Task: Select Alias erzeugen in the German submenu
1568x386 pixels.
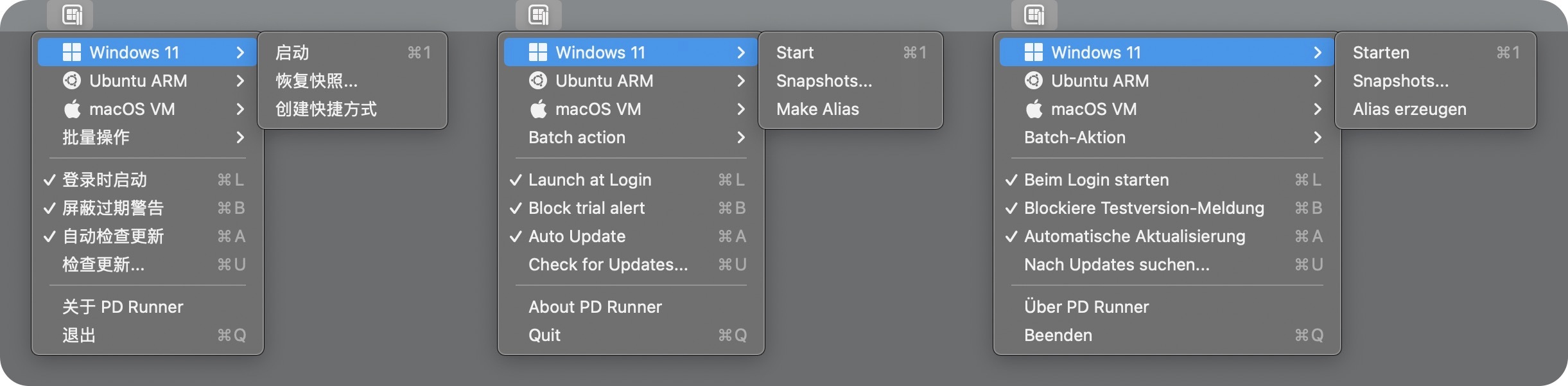Action: point(1409,109)
